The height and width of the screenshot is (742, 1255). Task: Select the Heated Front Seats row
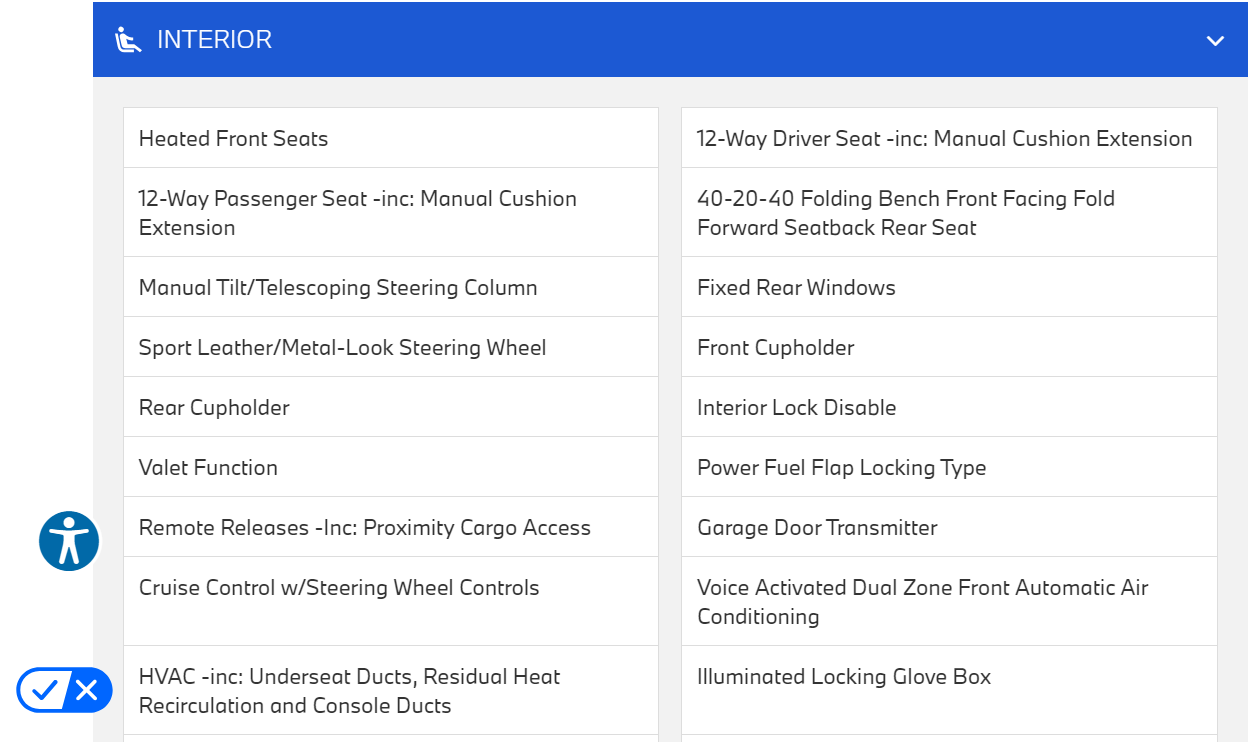[233, 139]
